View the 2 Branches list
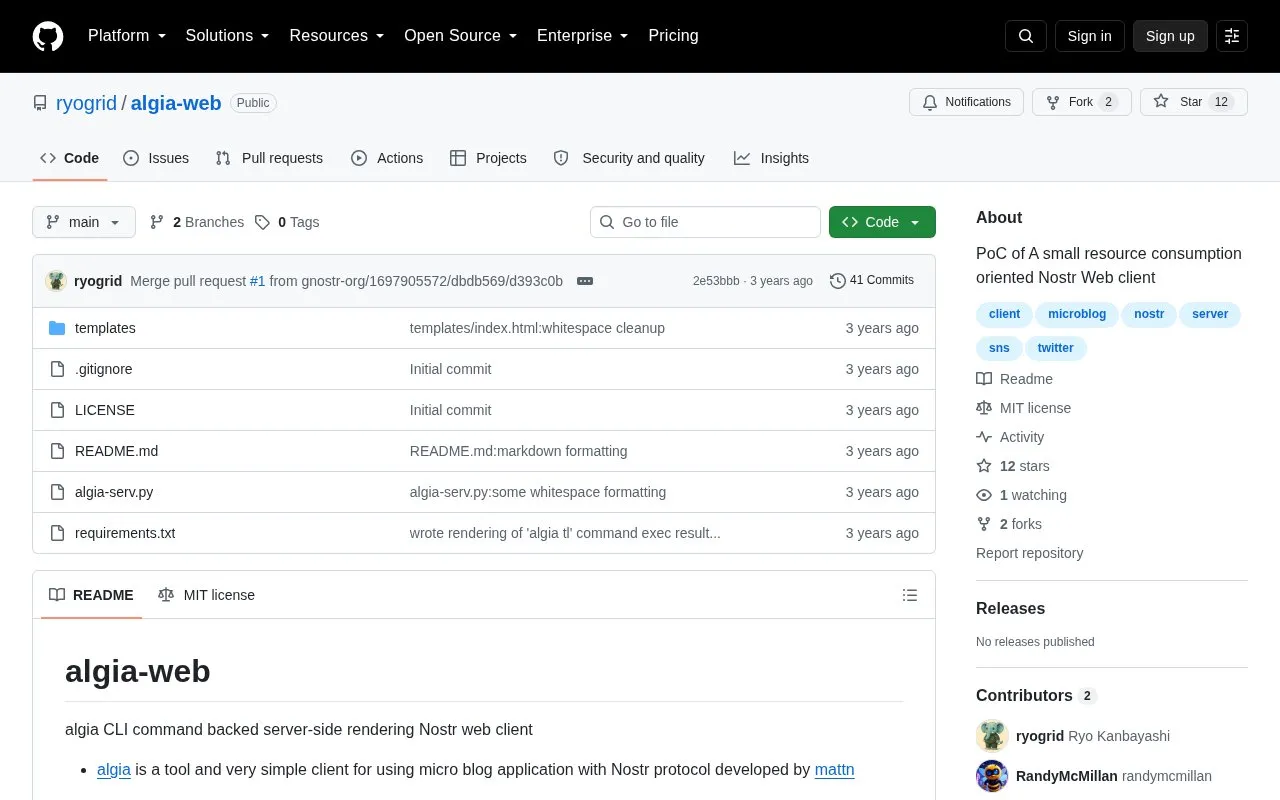1280x800 pixels. coord(196,222)
